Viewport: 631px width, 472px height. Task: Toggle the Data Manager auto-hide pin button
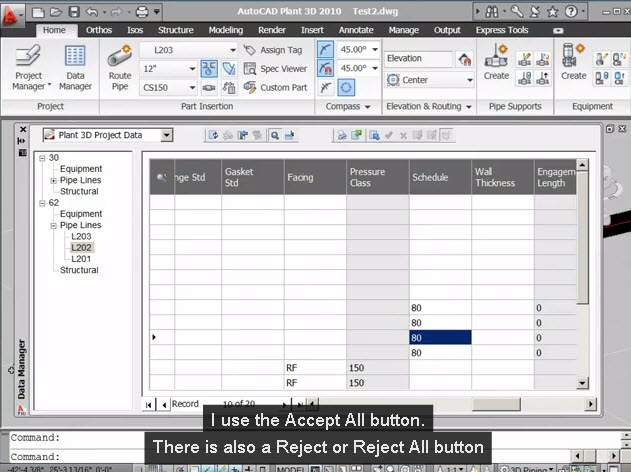coord(22,141)
